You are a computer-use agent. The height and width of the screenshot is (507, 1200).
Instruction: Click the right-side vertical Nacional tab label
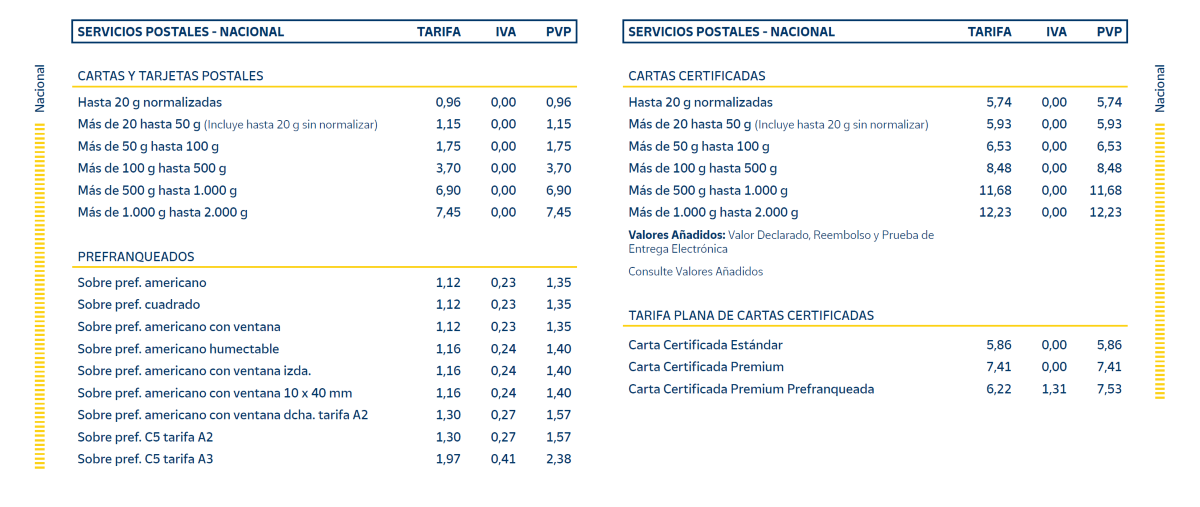pos(1160,88)
